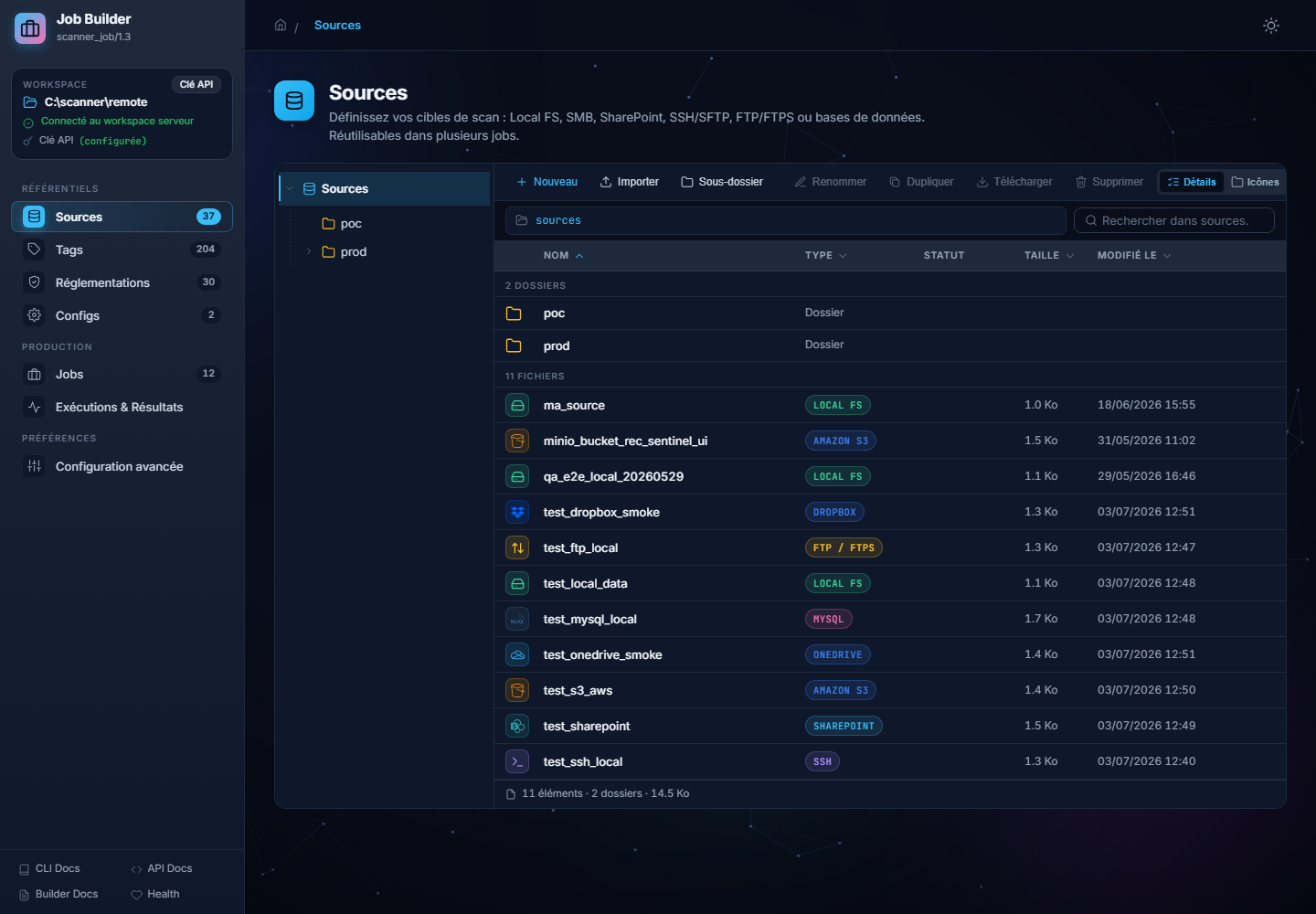The width and height of the screenshot is (1316, 914).
Task: Sort by the MODIFIÉ LE column
Action: [x=1134, y=256]
